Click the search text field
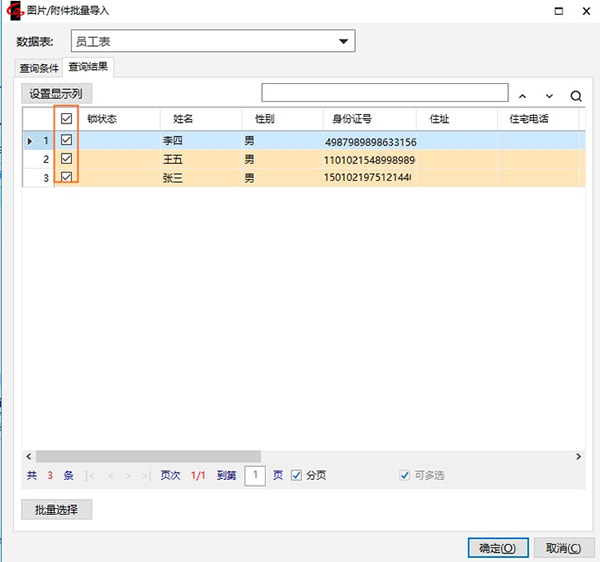Image resolution: width=600 pixels, height=562 pixels. click(x=383, y=93)
